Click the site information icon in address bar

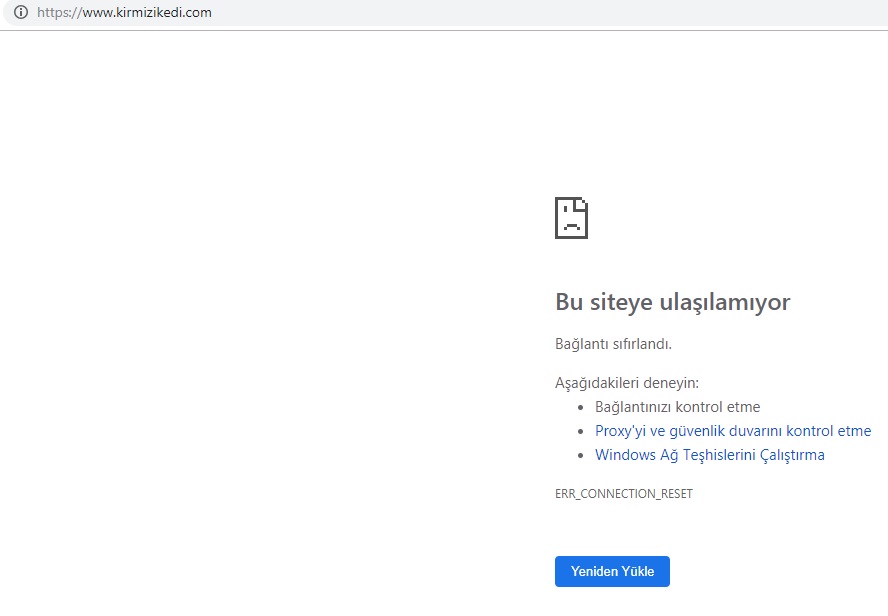click(x=20, y=13)
